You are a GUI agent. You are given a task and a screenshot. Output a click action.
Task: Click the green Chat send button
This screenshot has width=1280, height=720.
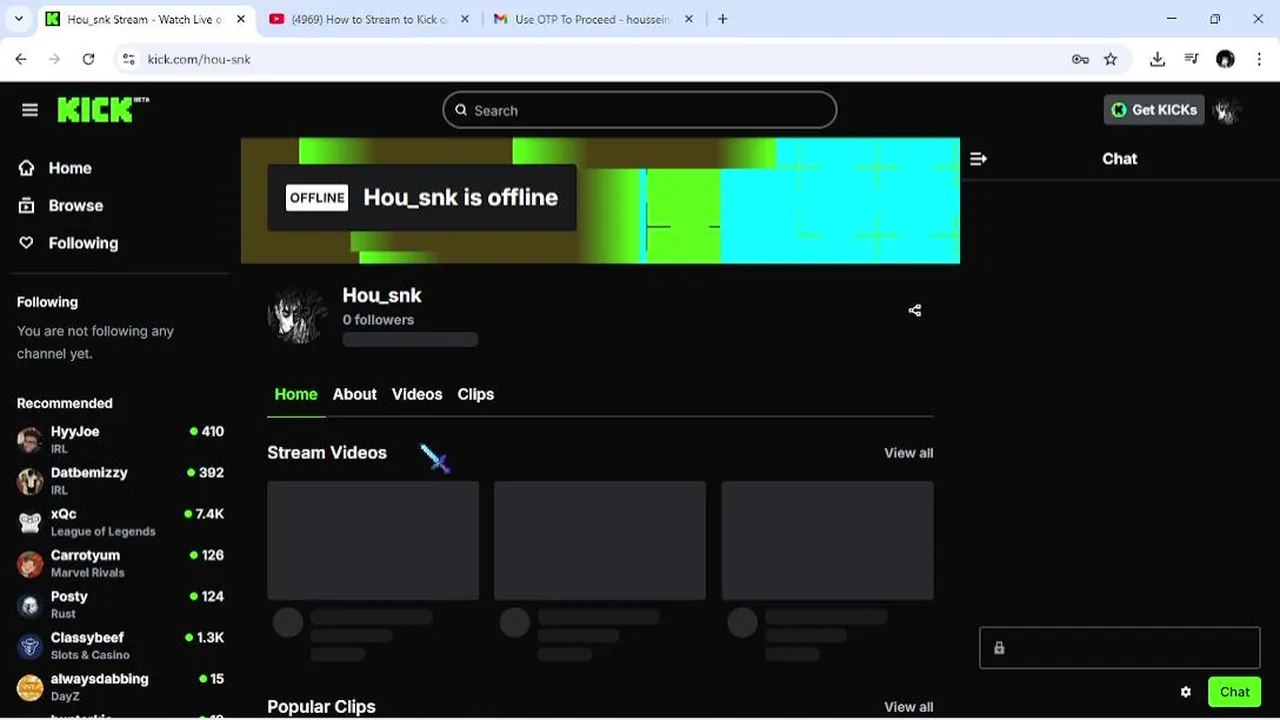pyautogui.click(x=1234, y=692)
